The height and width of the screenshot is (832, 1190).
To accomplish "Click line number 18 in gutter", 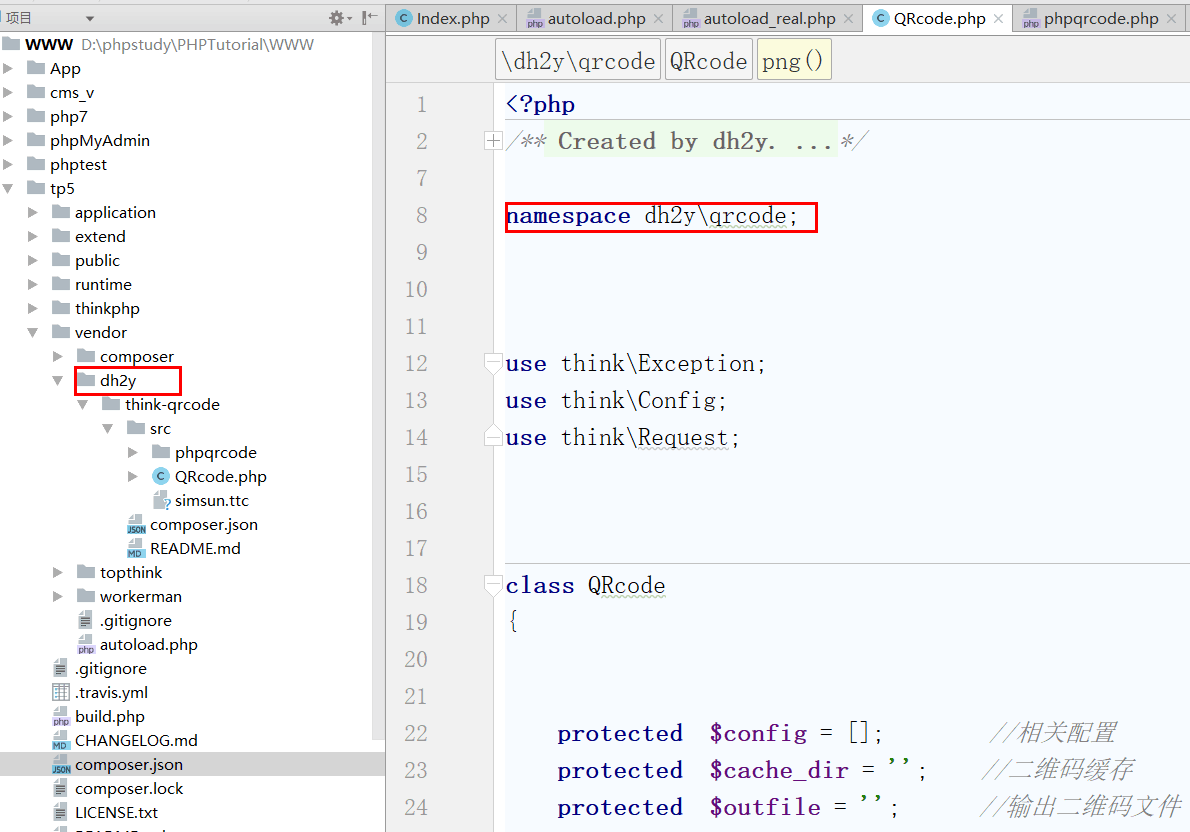I will pos(416,585).
